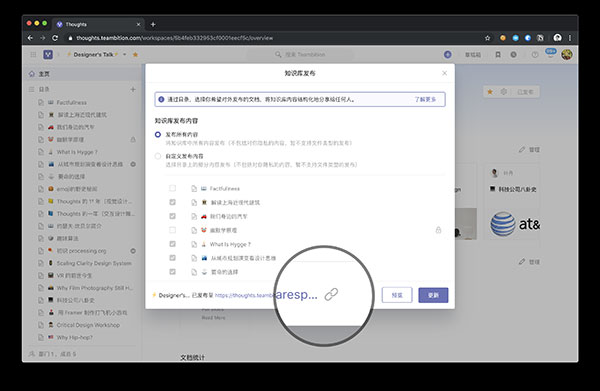Viewport: 600px width, 391px height.
Task: Expand the Designer's Talk workspace dropdown
Action: point(124,55)
